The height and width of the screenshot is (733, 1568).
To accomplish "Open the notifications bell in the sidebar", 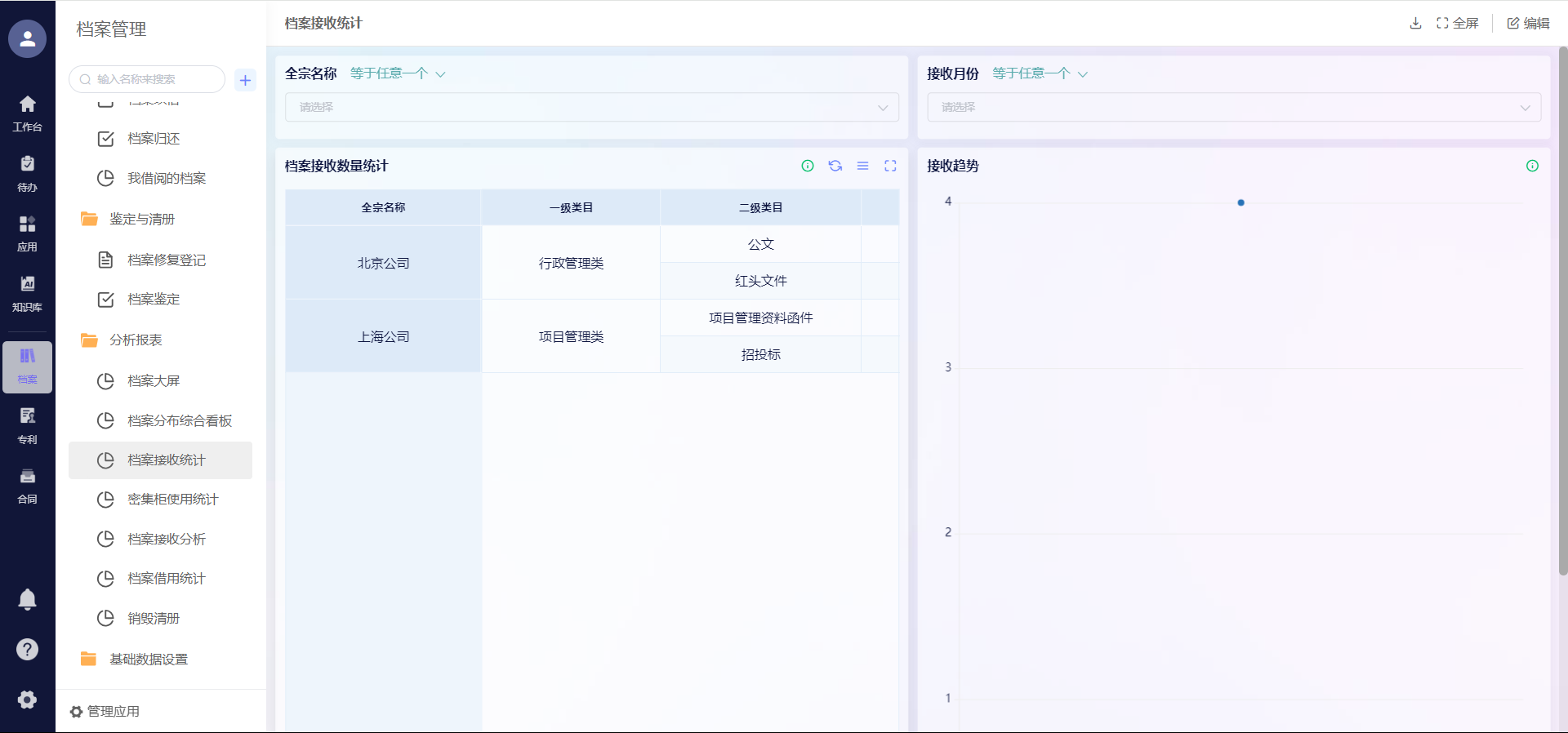I will [27, 599].
